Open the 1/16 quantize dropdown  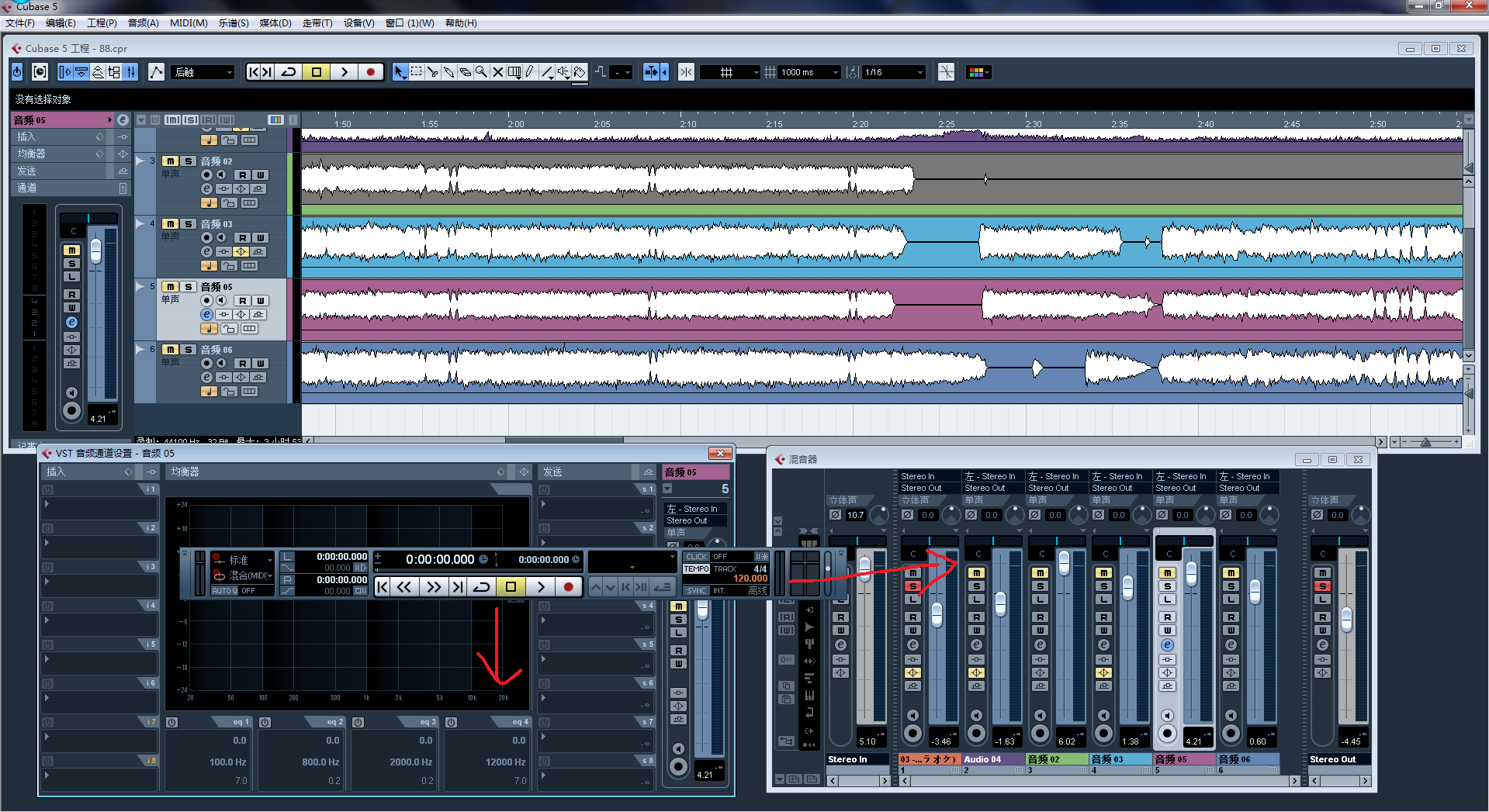(894, 72)
